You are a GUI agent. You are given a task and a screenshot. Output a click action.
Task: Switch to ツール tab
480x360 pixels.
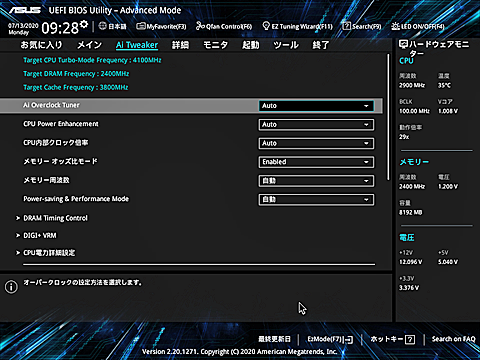point(286,45)
